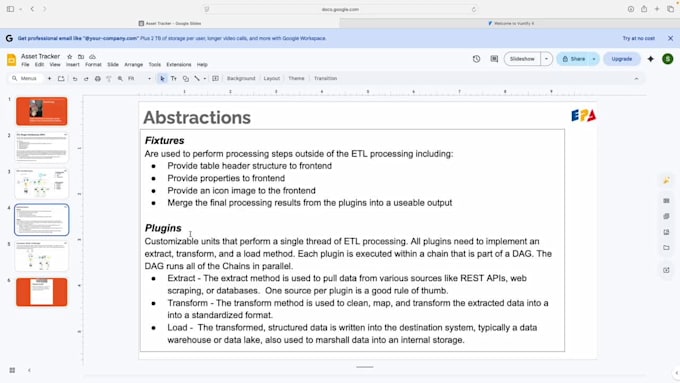Viewport: 680px width, 383px height.
Task: Expand the line tool dropdown arrow
Action: point(205,79)
